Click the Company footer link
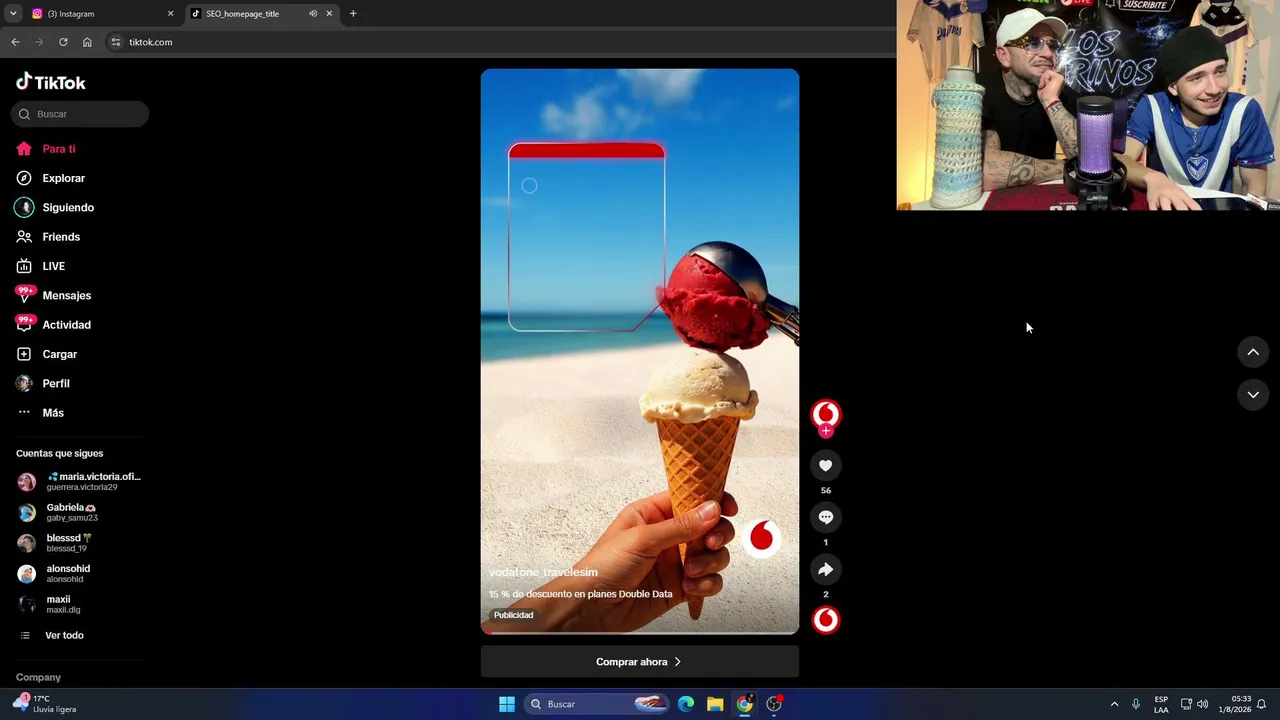Viewport: 1280px width, 720px height. pos(38,678)
